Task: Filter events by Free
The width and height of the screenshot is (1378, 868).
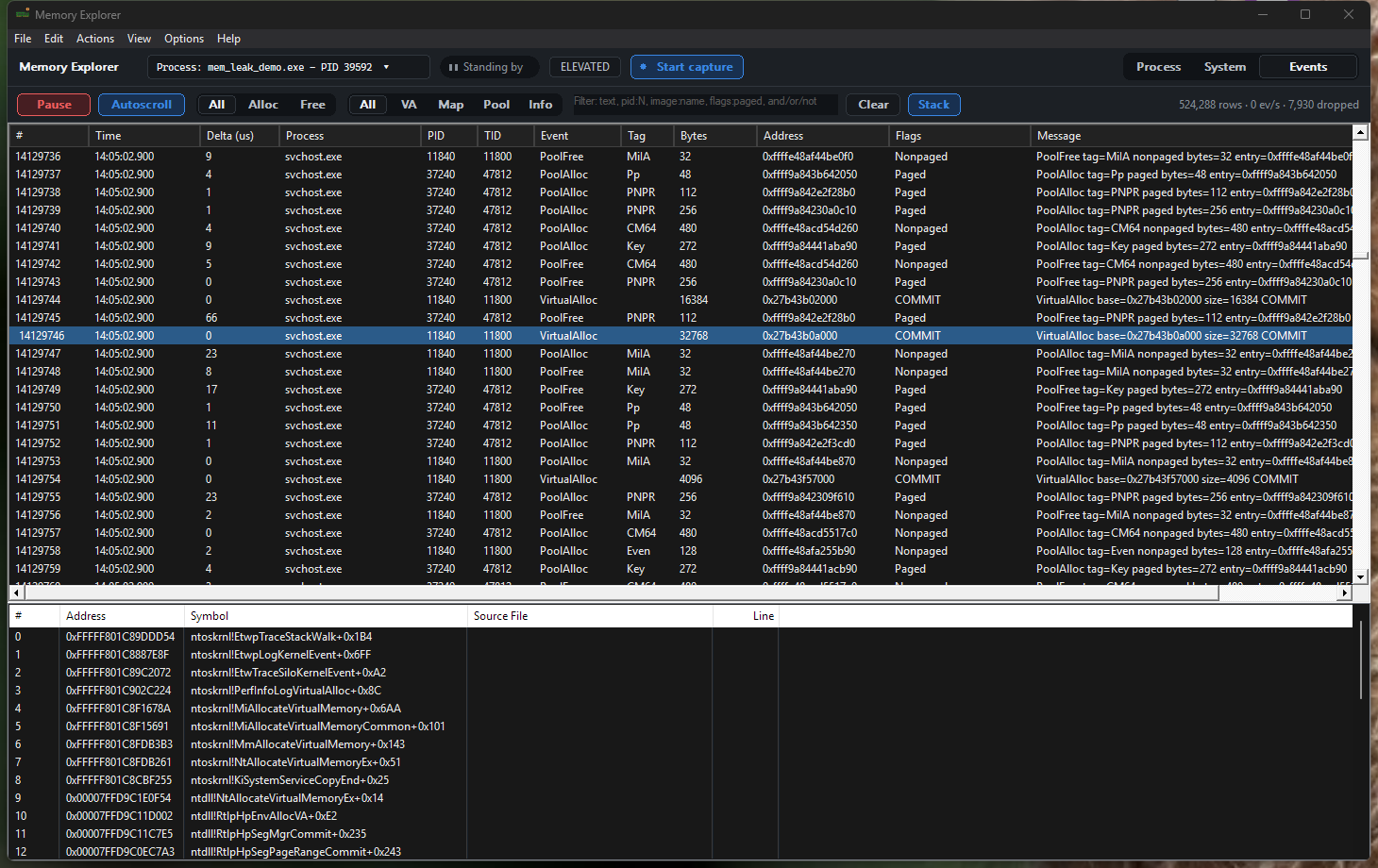Action: [x=312, y=105]
